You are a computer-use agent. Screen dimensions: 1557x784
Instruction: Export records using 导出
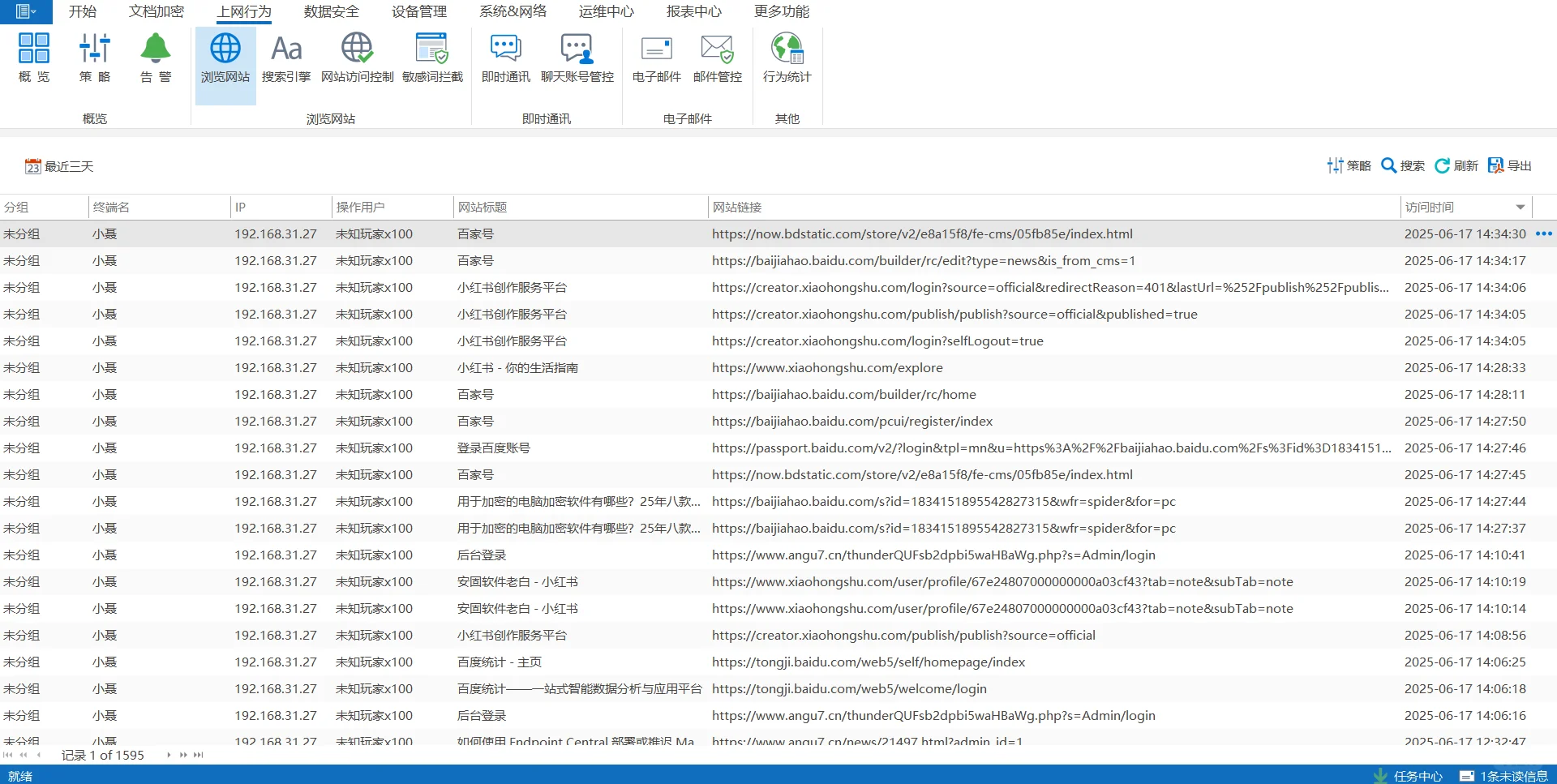point(1510,165)
